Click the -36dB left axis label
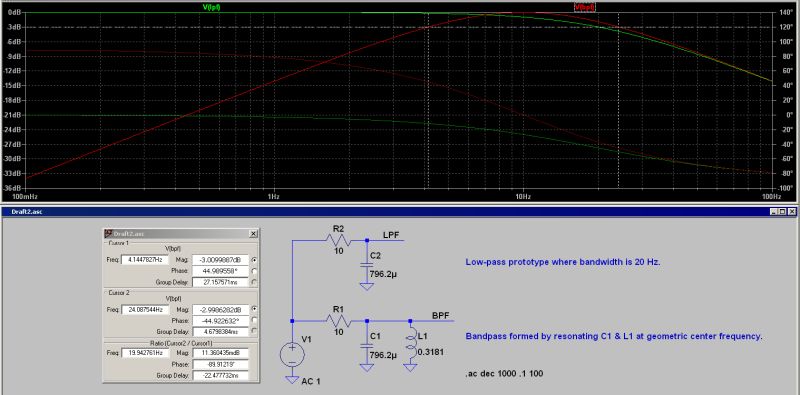Screen dimensions: 800x395 pos(12,188)
